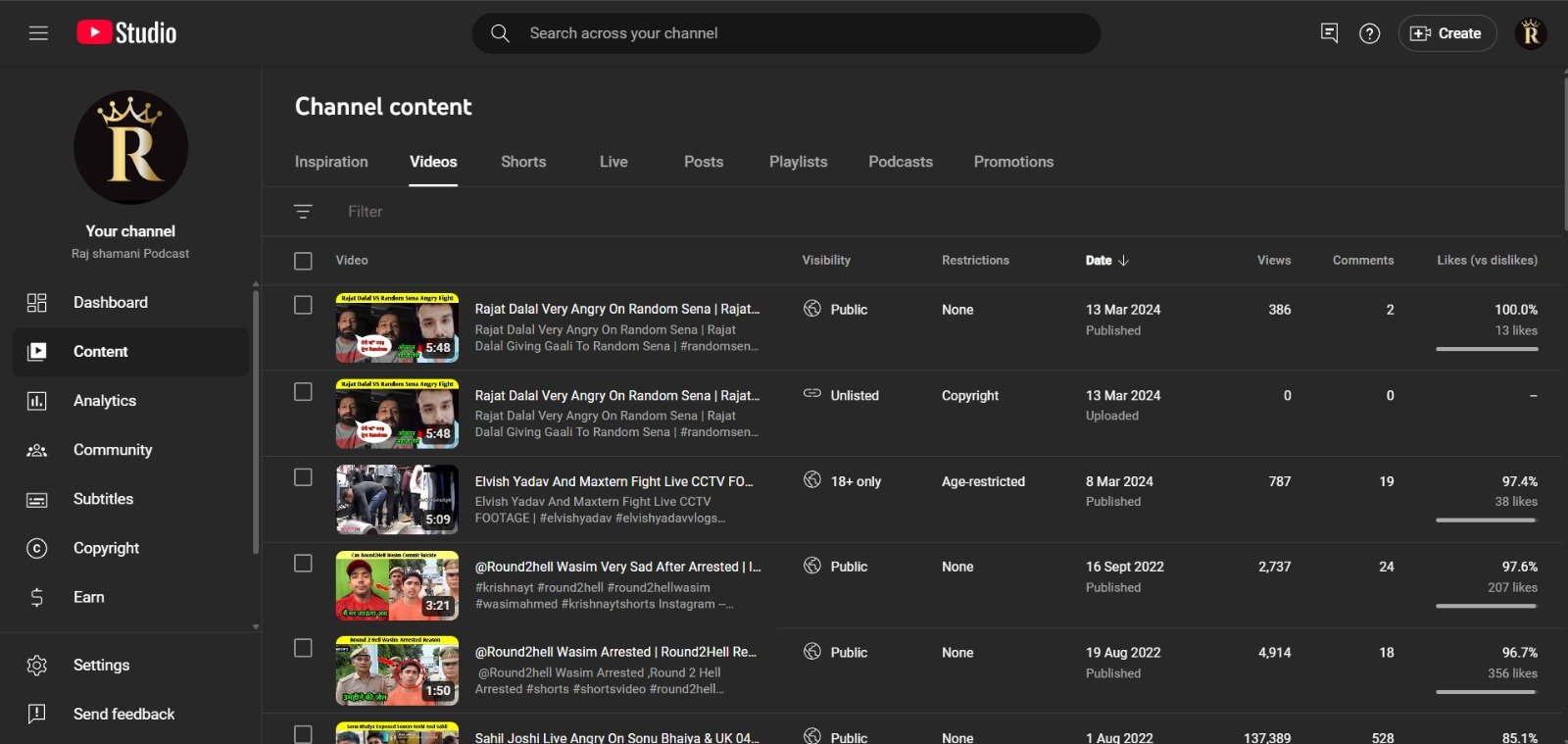The width and height of the screenshot is (1568, 744).
Task: Open @Round2hell Wasim Arrested video title
Action: pos(615,652)
